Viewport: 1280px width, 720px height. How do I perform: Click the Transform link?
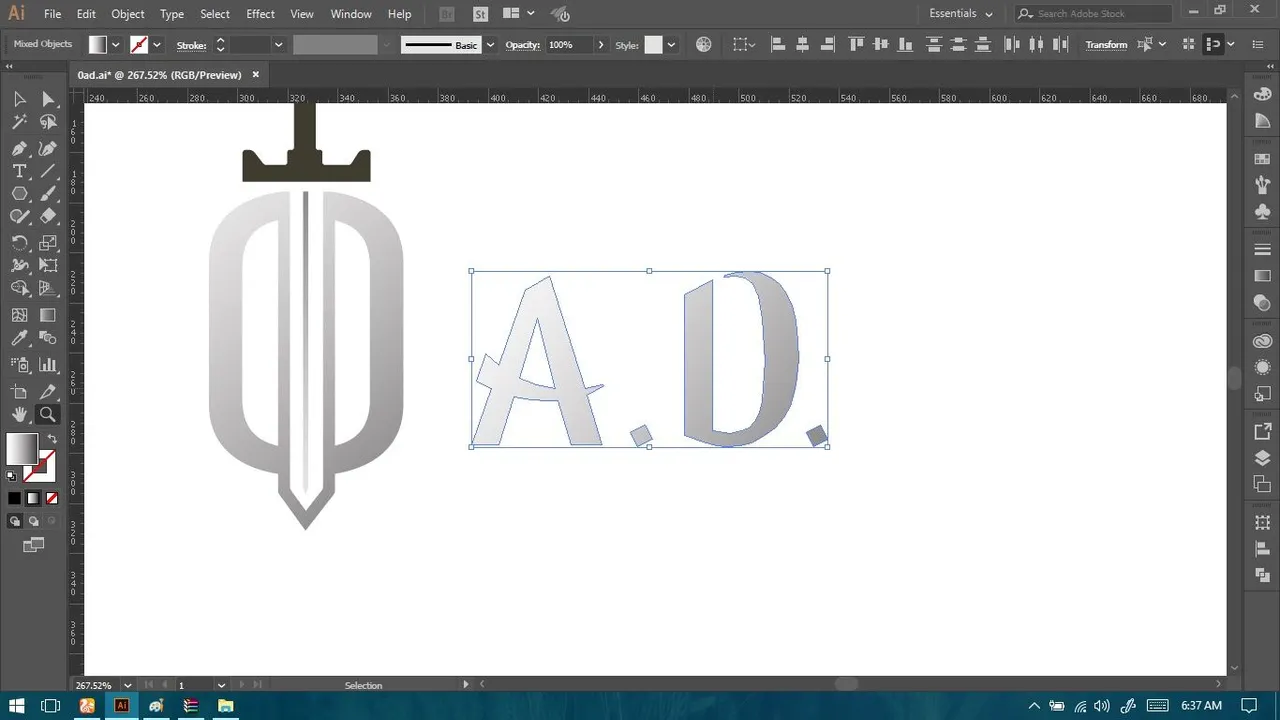[1106, 45]
